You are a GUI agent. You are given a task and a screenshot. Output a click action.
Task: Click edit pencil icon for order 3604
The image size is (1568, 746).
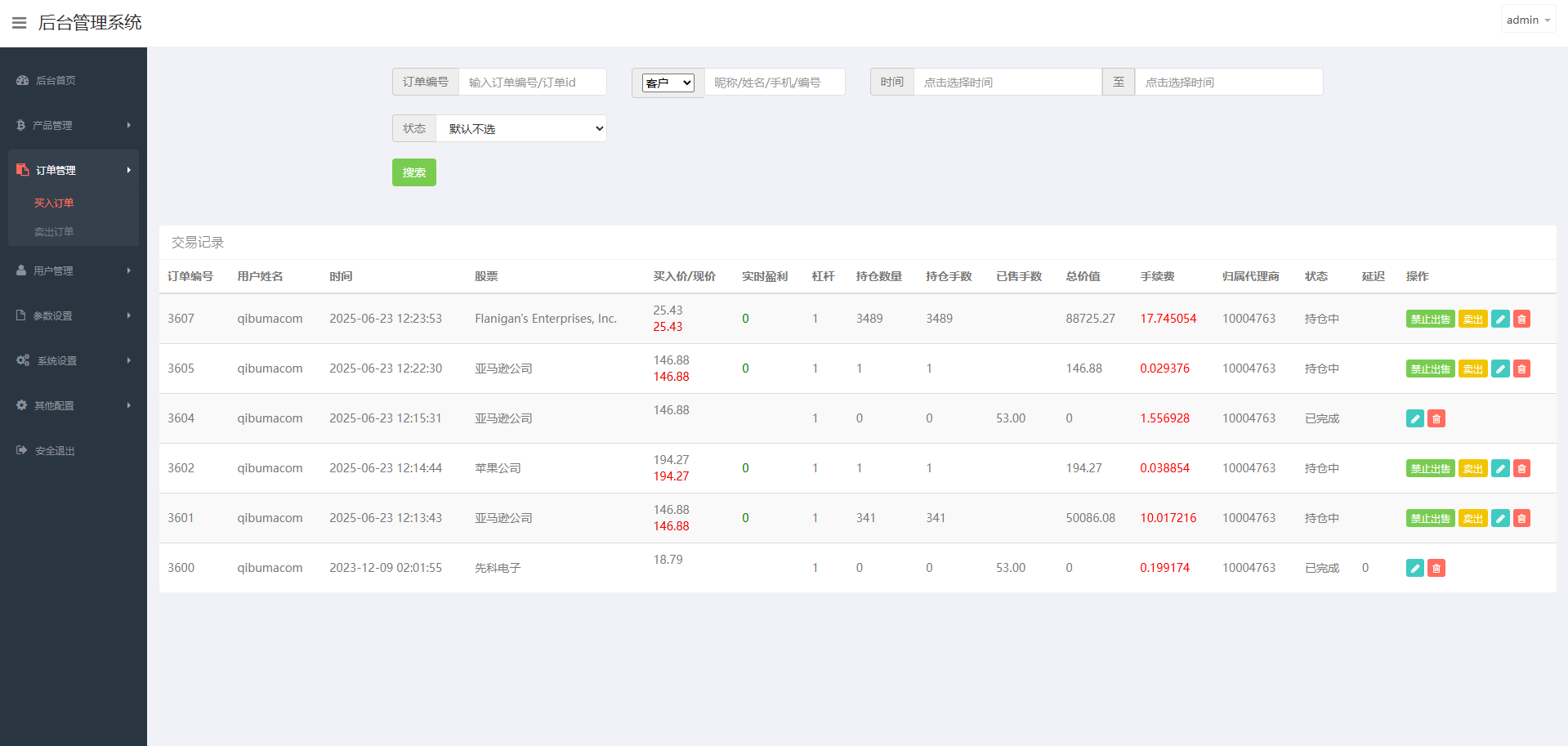1415,419
